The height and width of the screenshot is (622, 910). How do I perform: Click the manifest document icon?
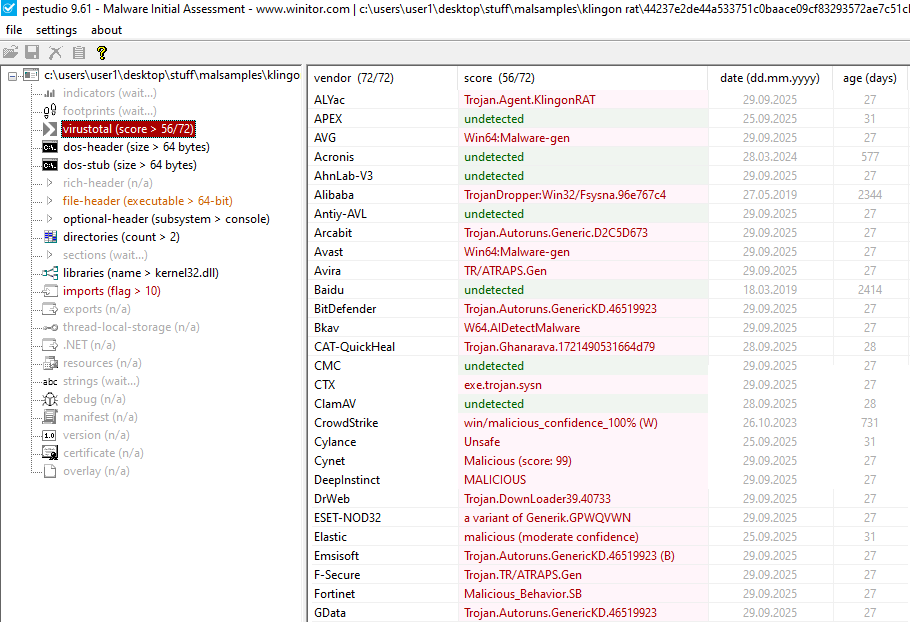50,417
